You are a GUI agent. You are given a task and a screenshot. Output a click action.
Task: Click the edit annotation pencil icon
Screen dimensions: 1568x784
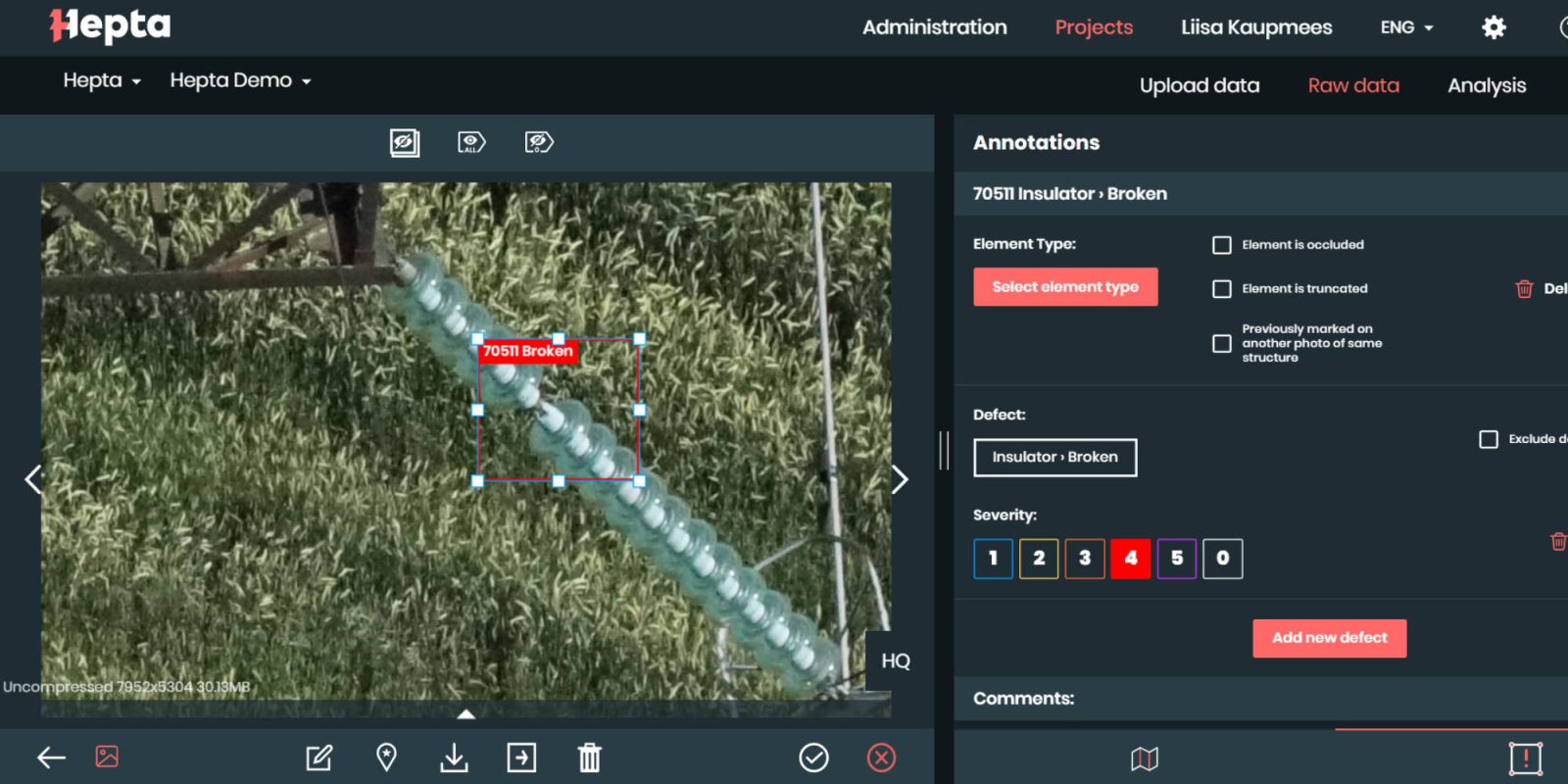tap(319, 758)
